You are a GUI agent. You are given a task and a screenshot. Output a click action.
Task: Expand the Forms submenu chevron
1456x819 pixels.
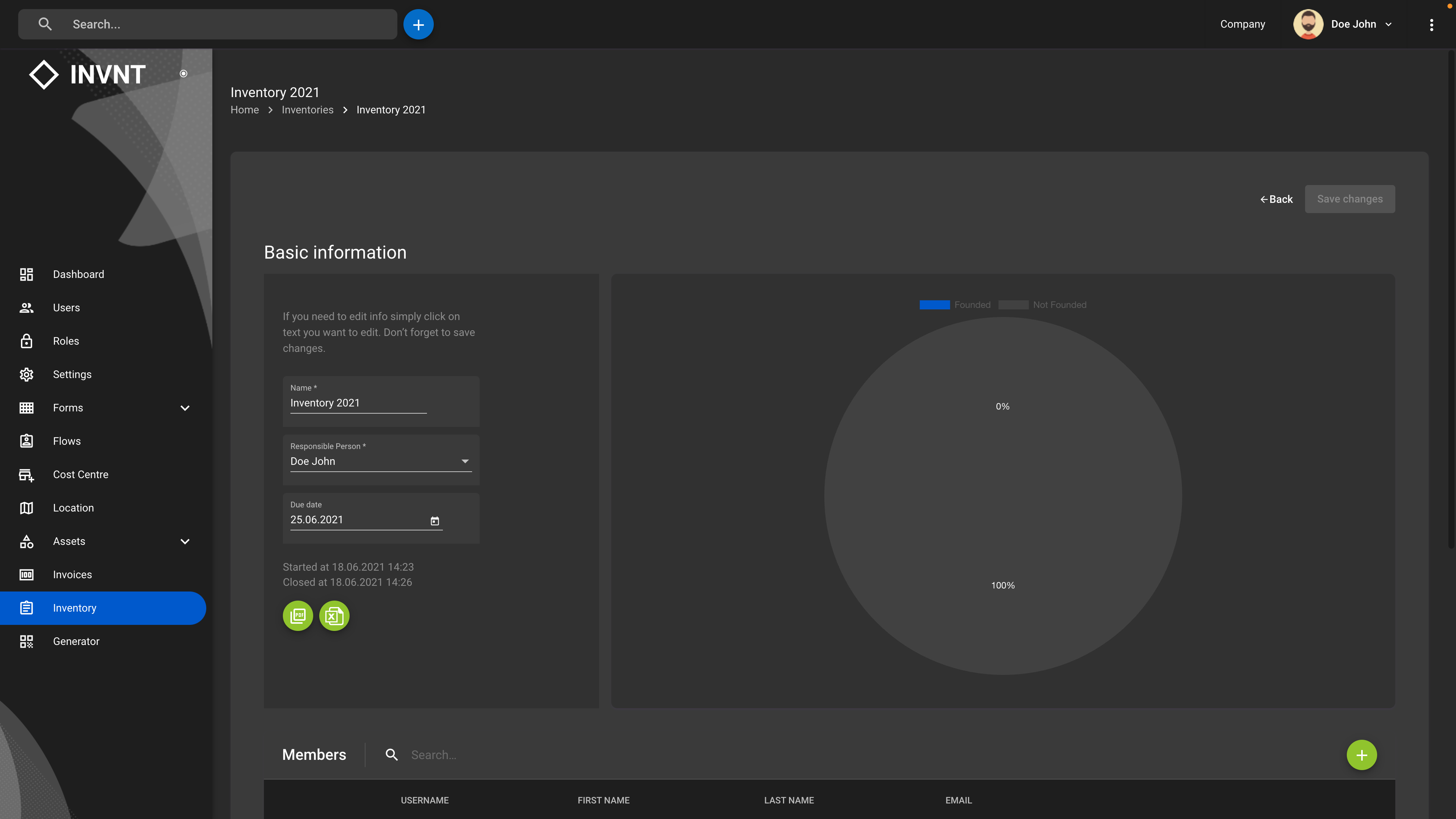coord(185,408)
